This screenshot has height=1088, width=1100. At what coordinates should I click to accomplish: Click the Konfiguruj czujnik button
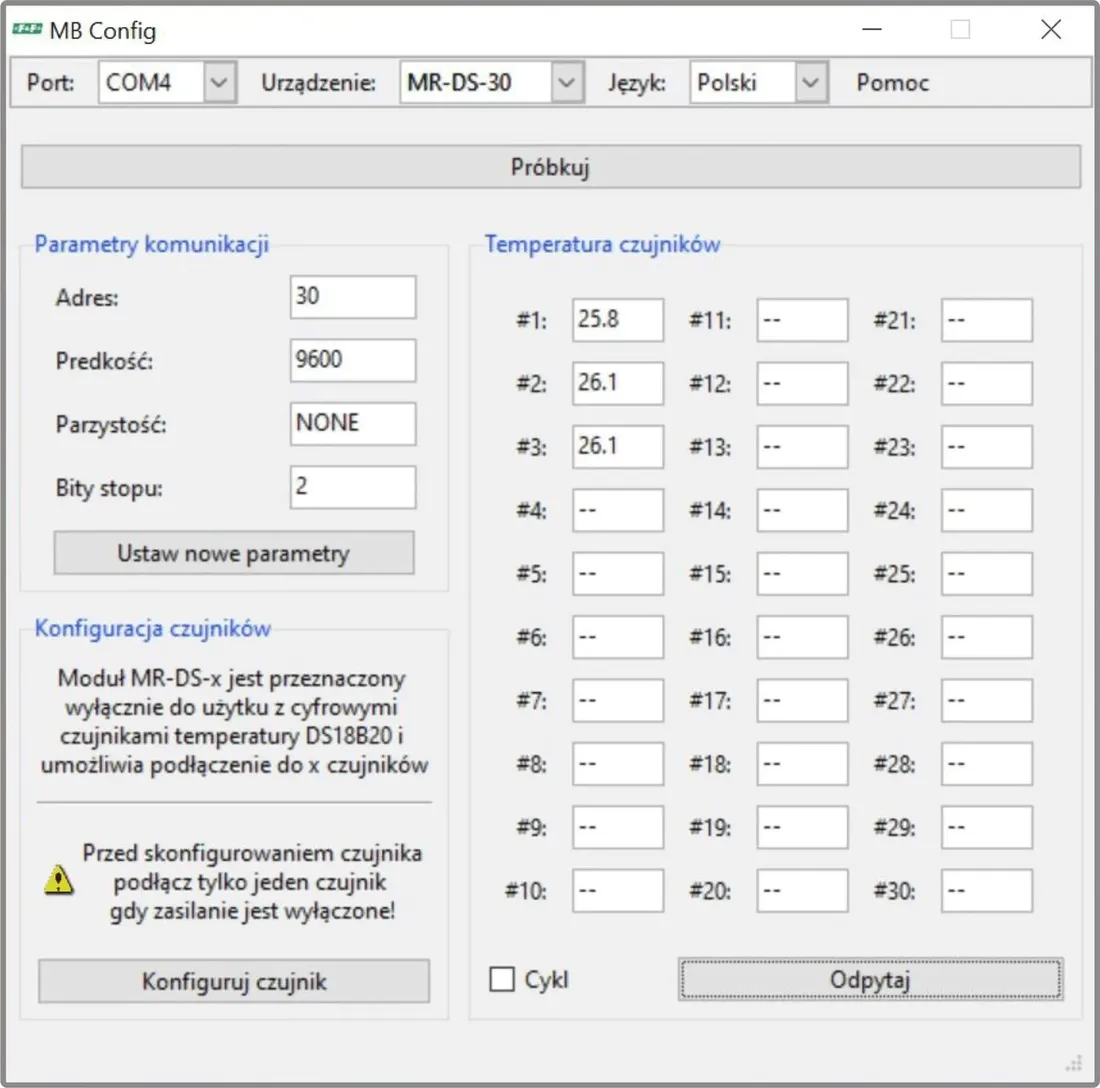coord(234,981)
